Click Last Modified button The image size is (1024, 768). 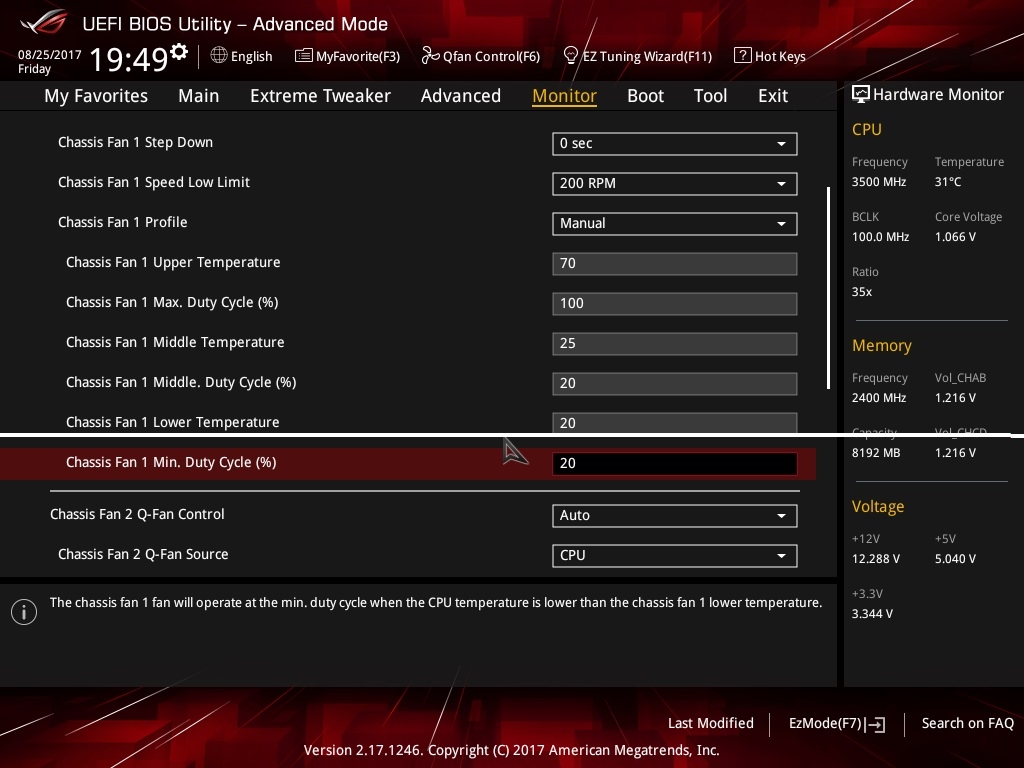click(710, 723)
